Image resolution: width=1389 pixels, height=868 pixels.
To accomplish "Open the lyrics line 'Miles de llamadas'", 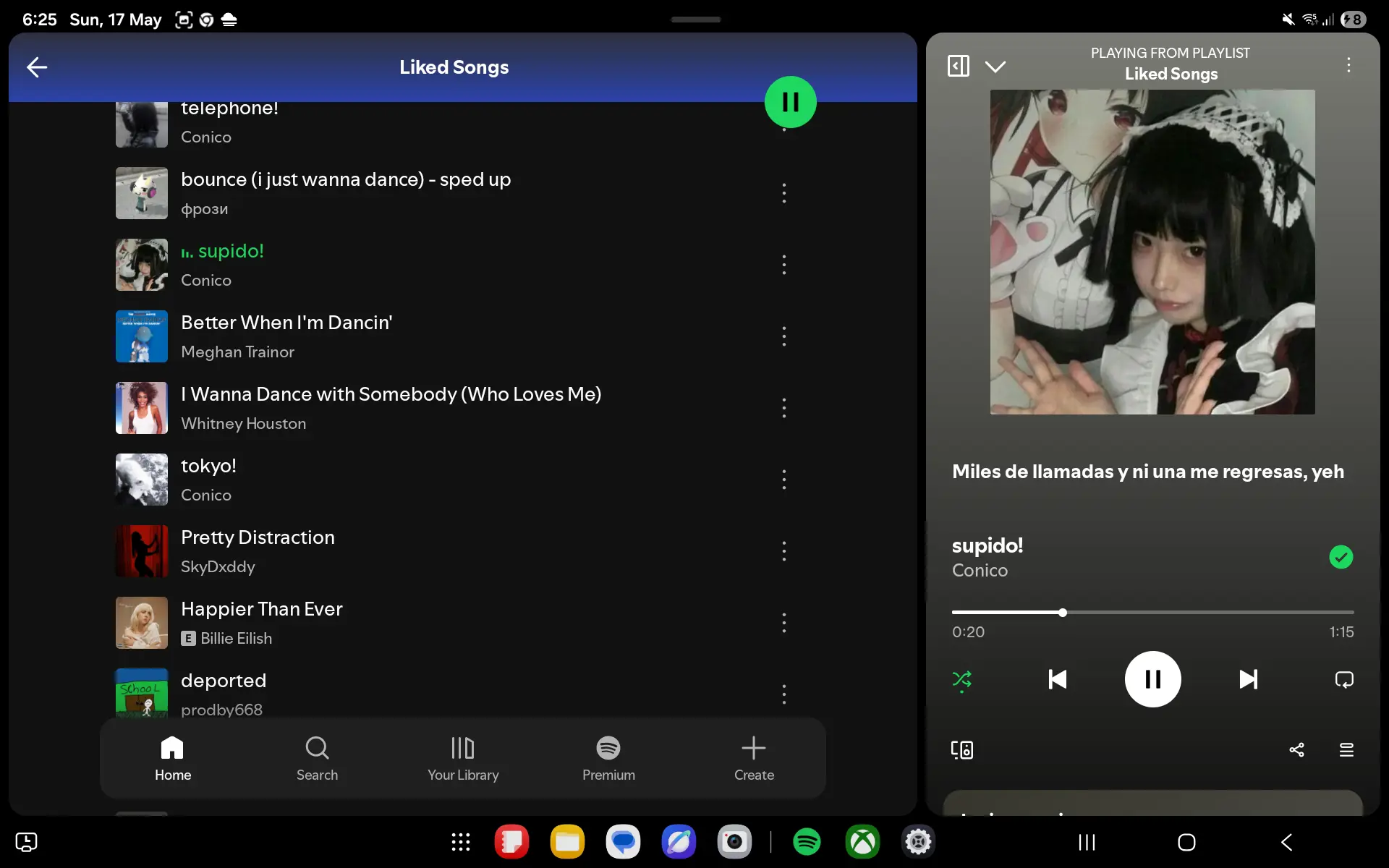I will pos(1148,472).
